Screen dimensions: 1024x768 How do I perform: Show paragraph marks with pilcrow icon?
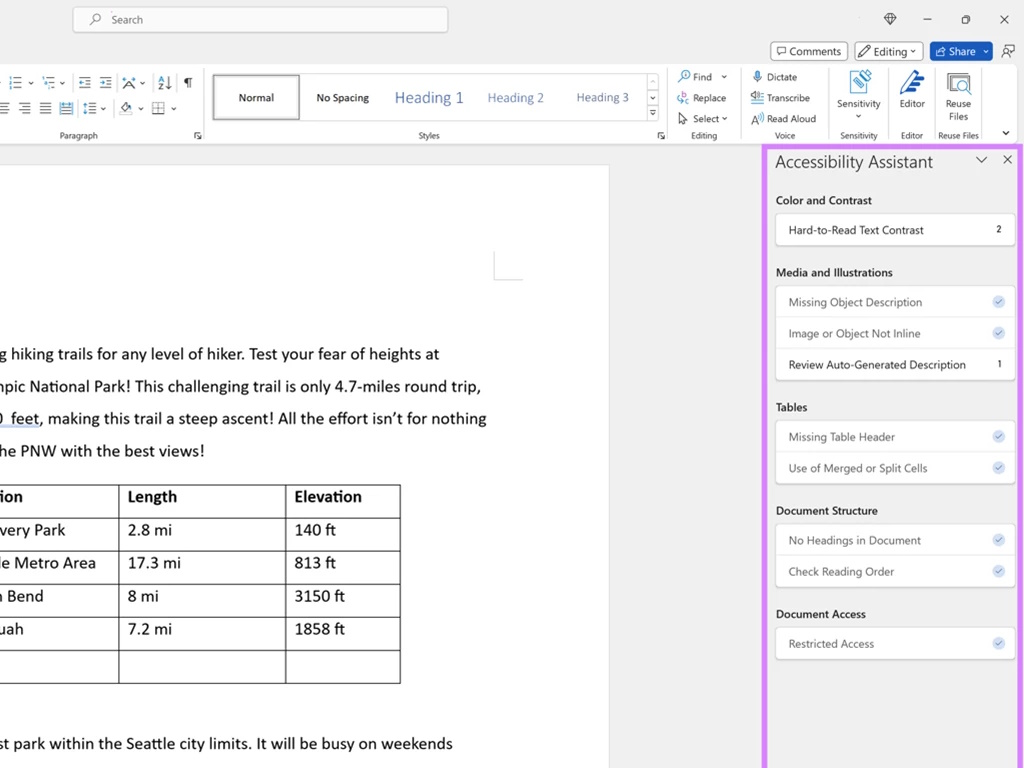click(188, 82)
